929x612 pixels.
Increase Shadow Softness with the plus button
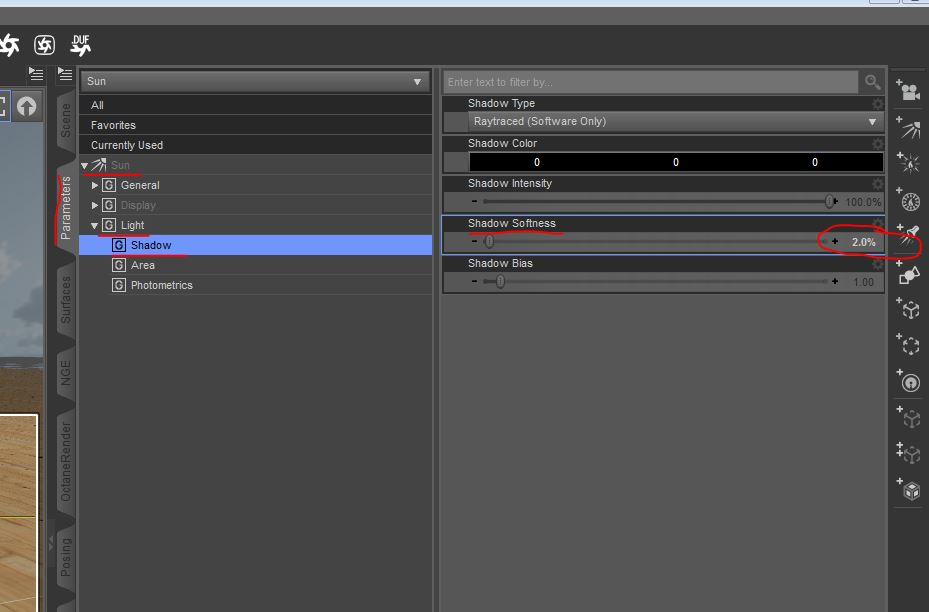click(835, 242)
